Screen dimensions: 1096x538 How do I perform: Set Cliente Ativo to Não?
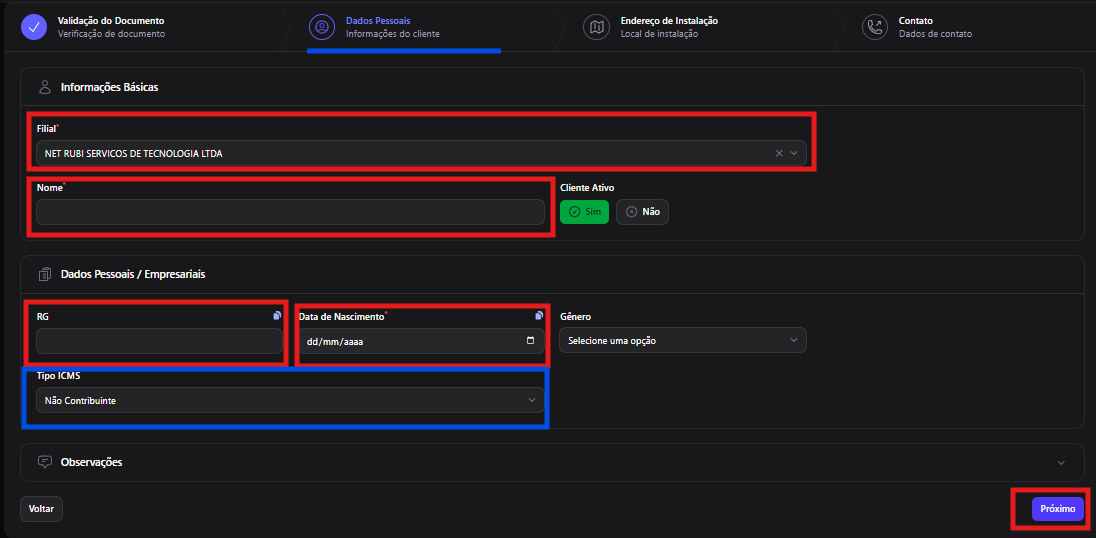(642, 212)
